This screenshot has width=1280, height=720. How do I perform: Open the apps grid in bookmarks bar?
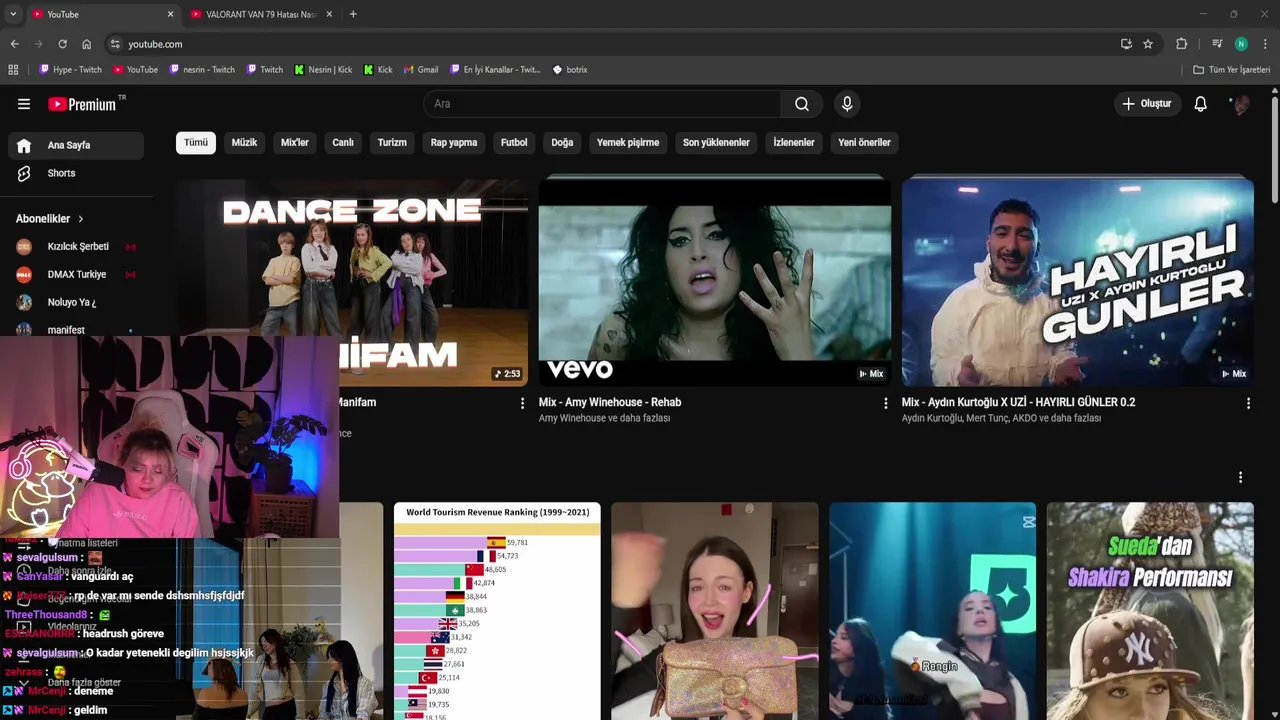pyautogui.click(x=13, y=70)
